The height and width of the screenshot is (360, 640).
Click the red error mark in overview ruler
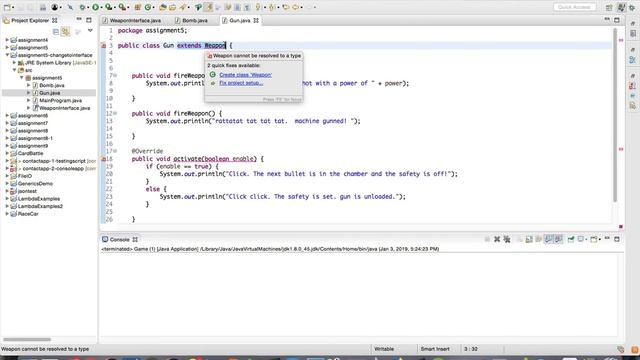621,40
